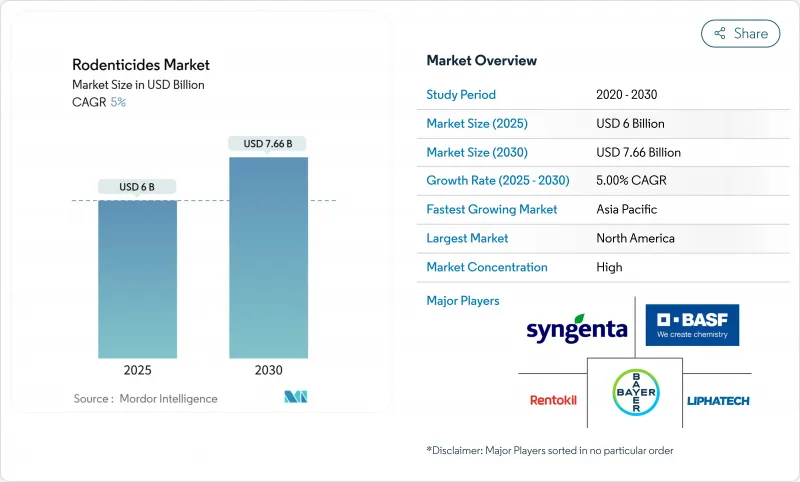Click the Major Players disclaimer text
This screenshot has height=482, width=800.
tap(549, 450)
